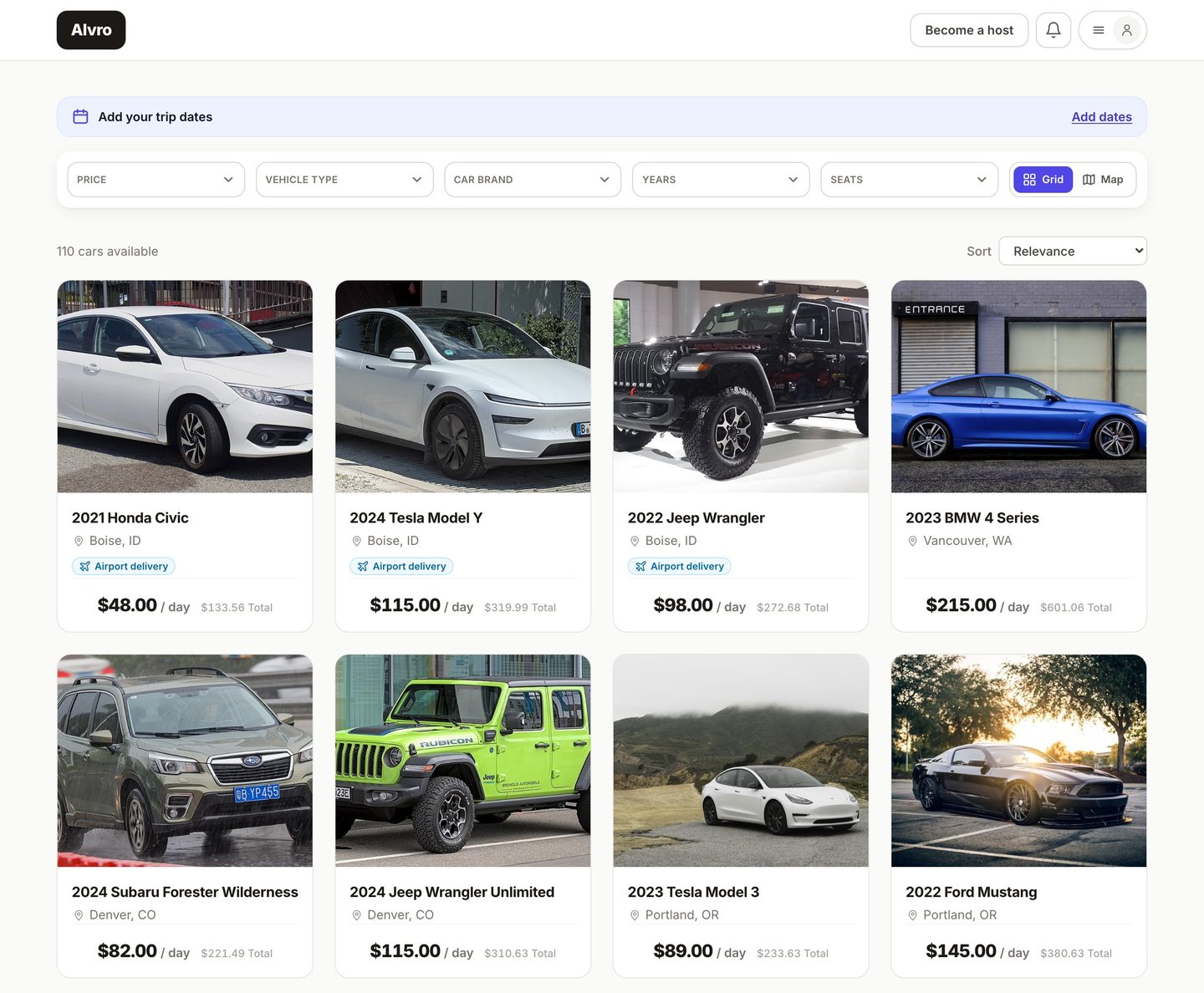Open the notifications bell

[x=1053, y=30]
